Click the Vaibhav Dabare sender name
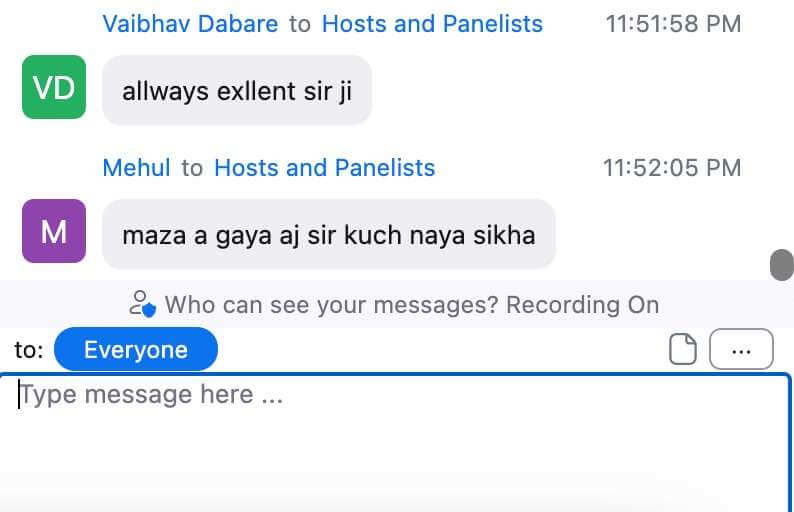The height and width of the screenshot is (512, 794). (190, 24)
